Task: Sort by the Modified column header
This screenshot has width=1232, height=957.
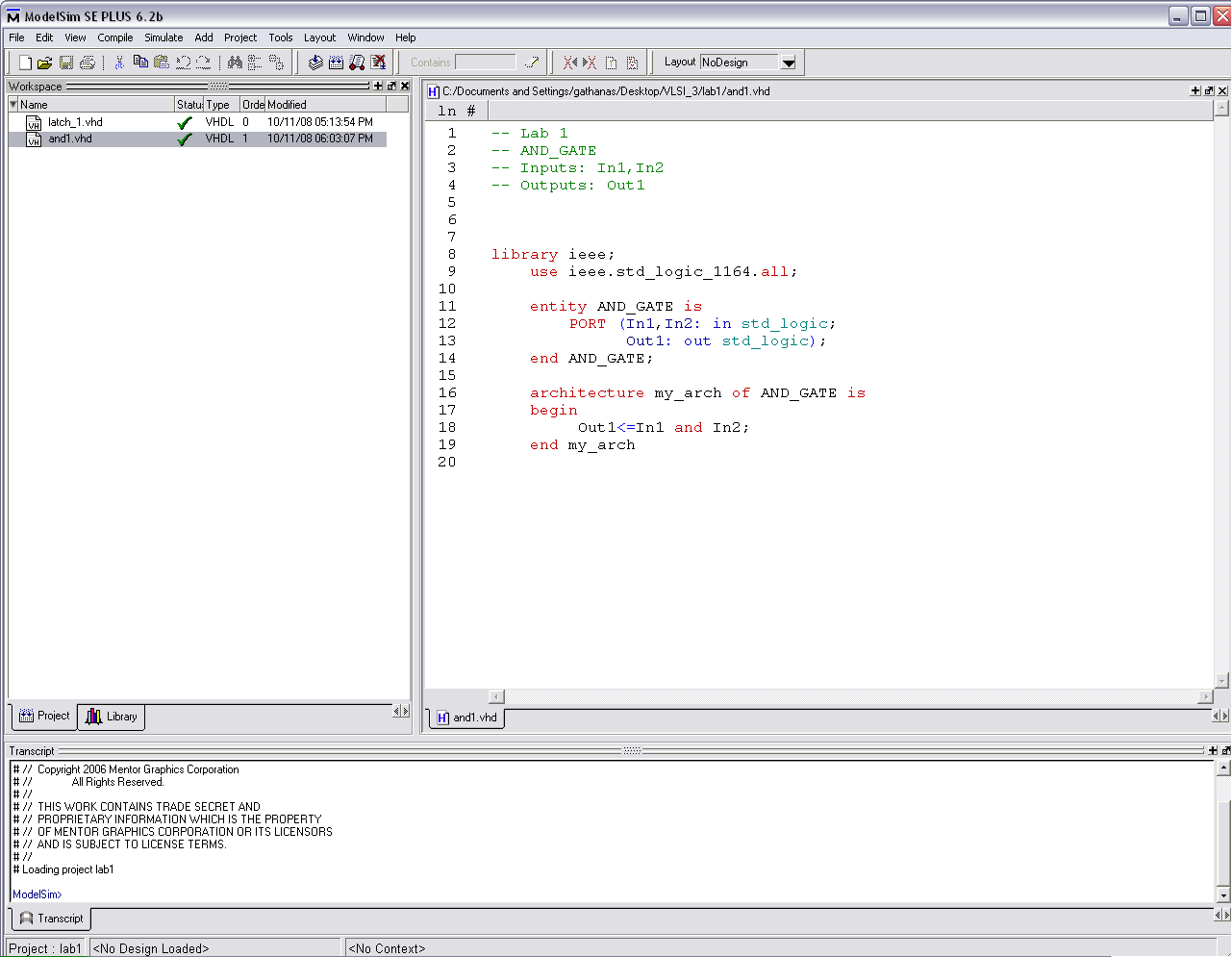Action: (325, 104)
